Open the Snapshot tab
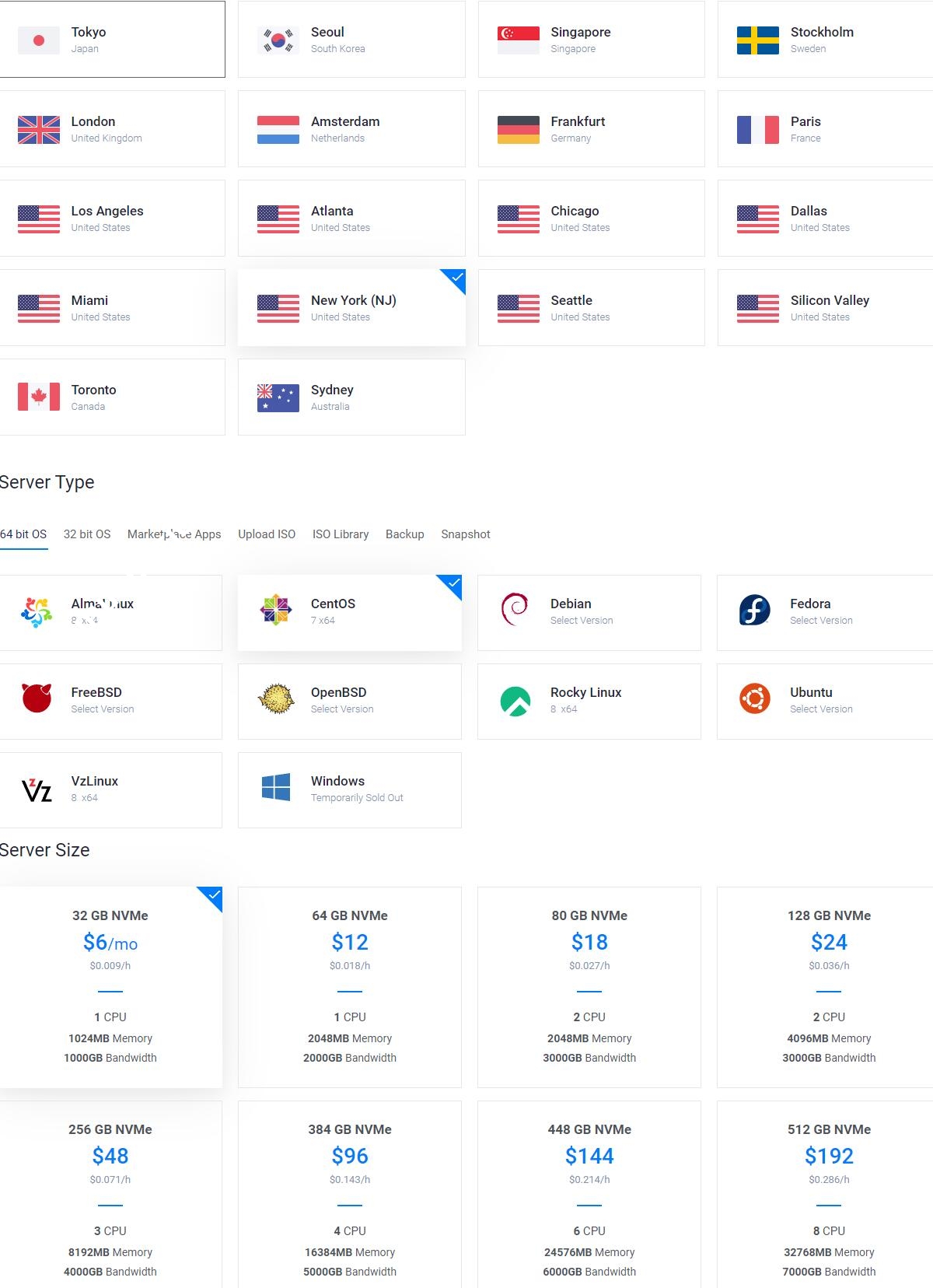 point(466,534)
